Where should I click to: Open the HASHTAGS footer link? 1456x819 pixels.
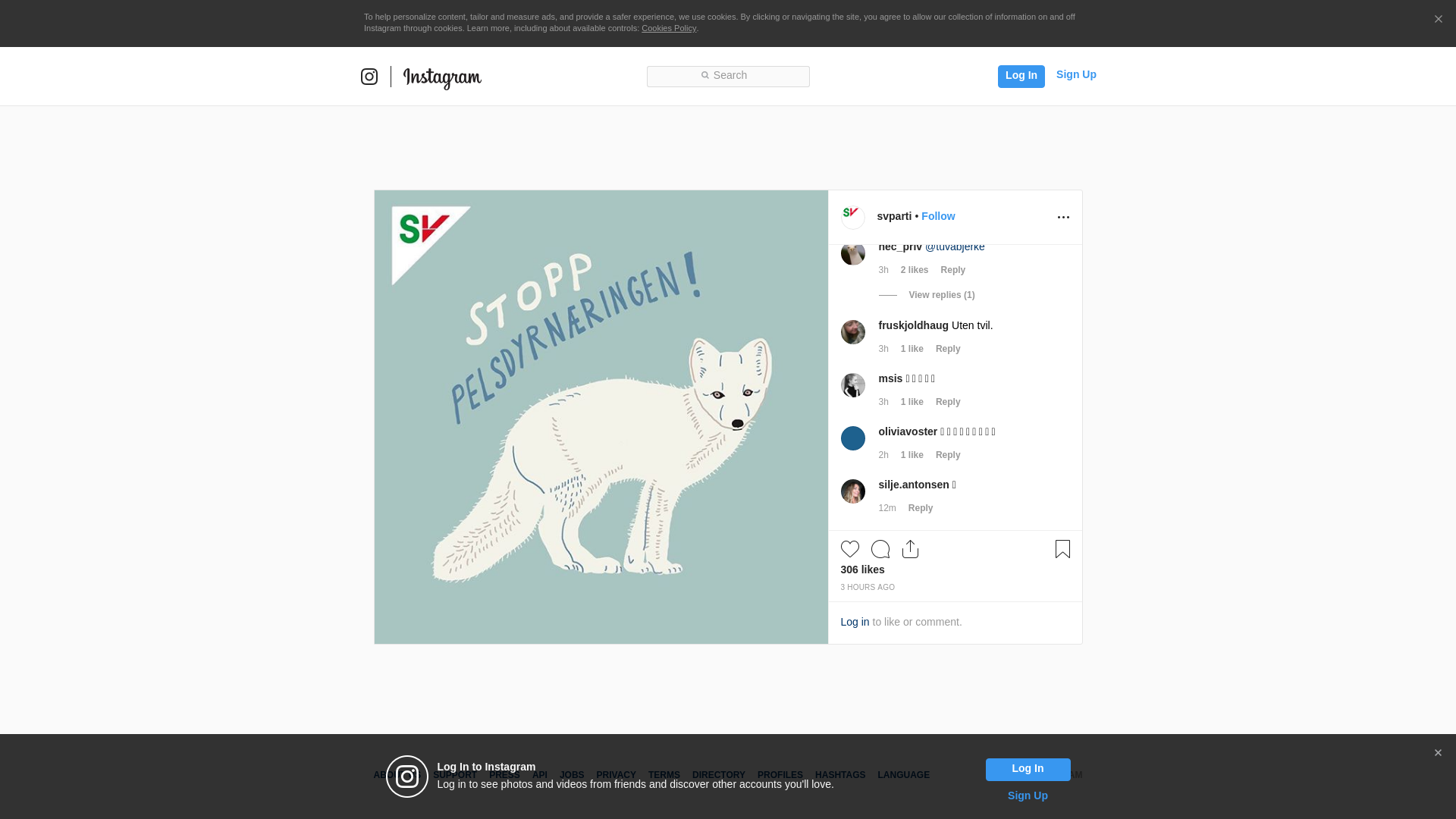[840, 775]
